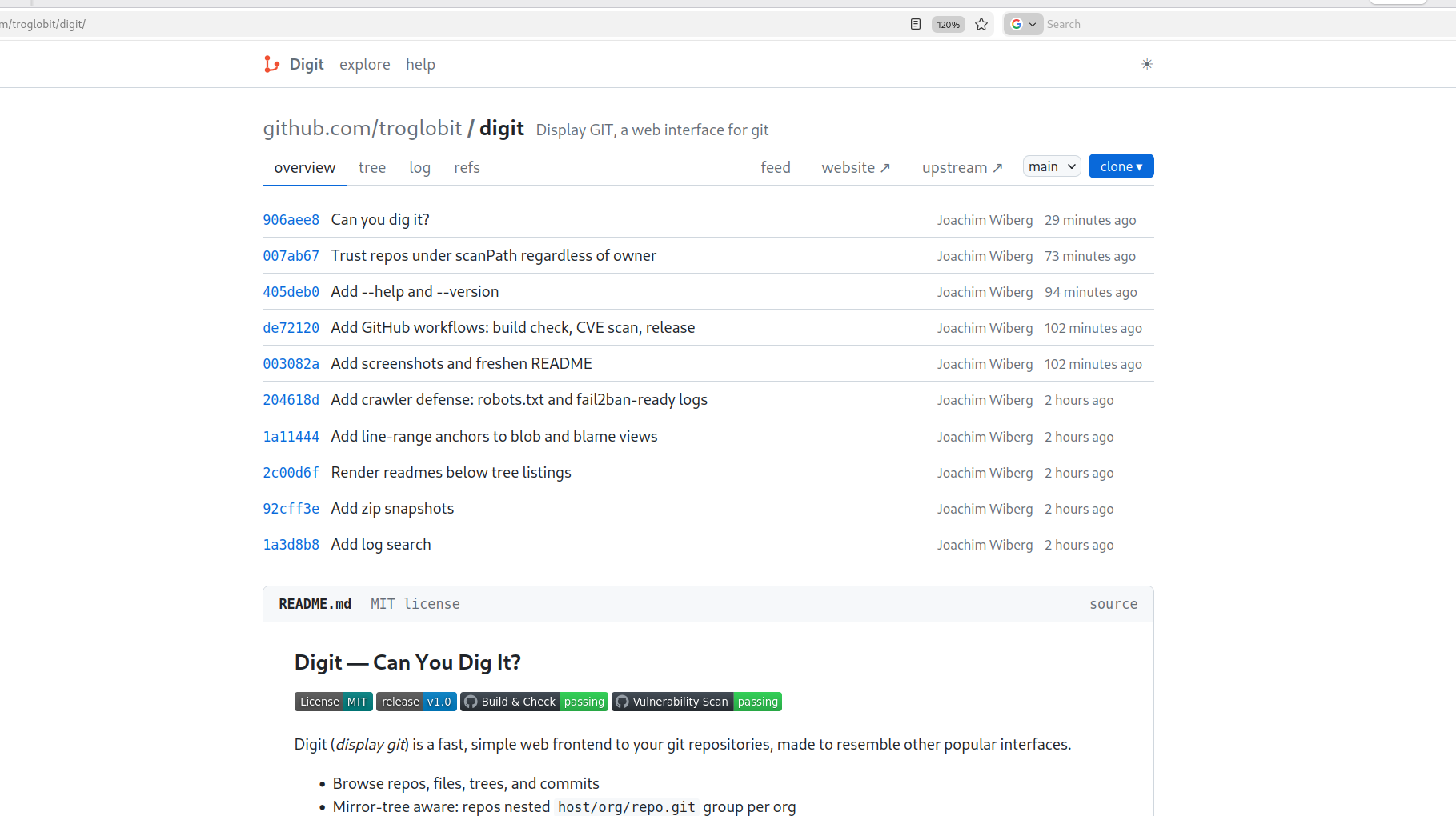Open commit 1a11444
1456x816 pixels.
(x=291, y=437)
